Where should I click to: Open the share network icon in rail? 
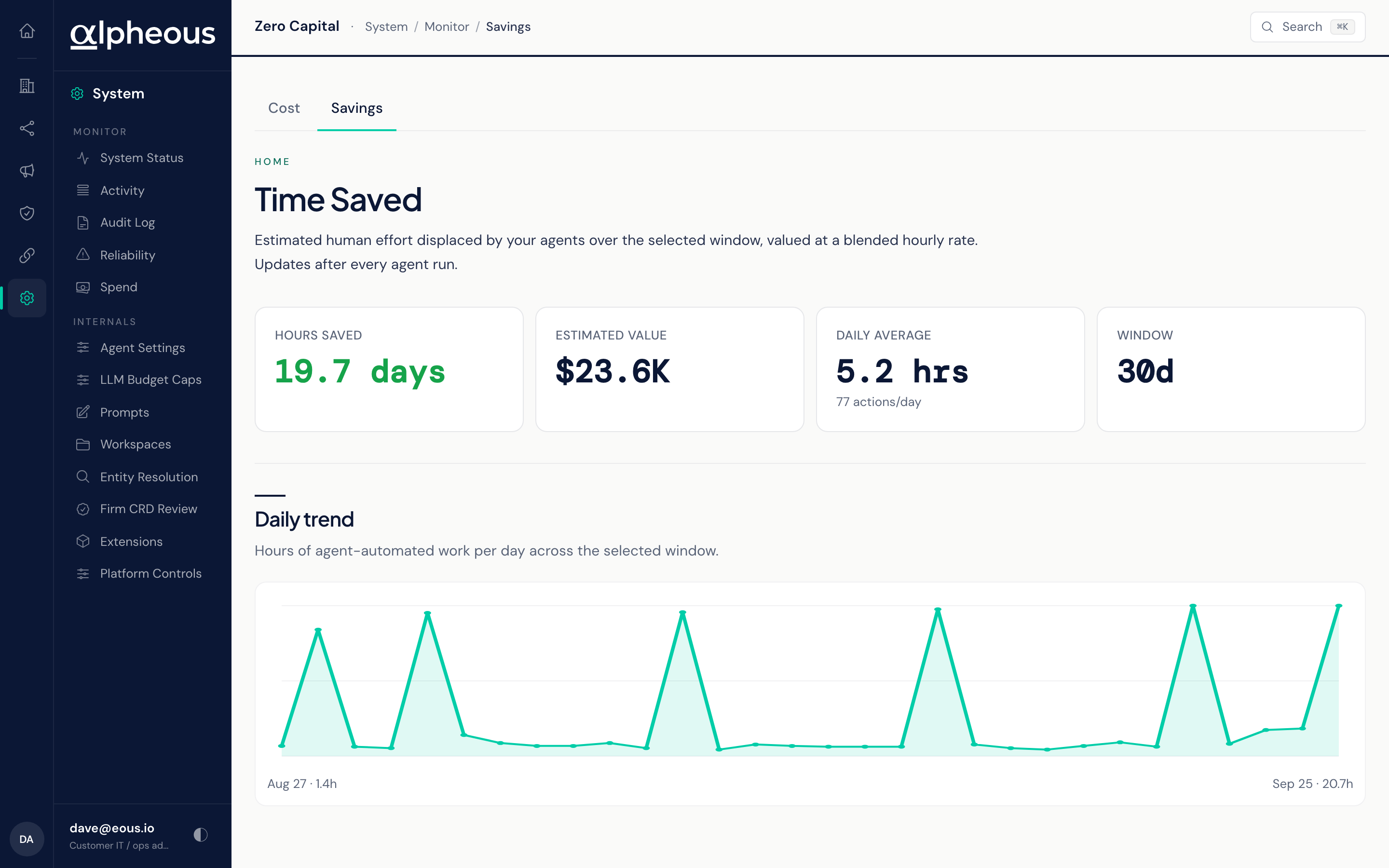point(27,128)
